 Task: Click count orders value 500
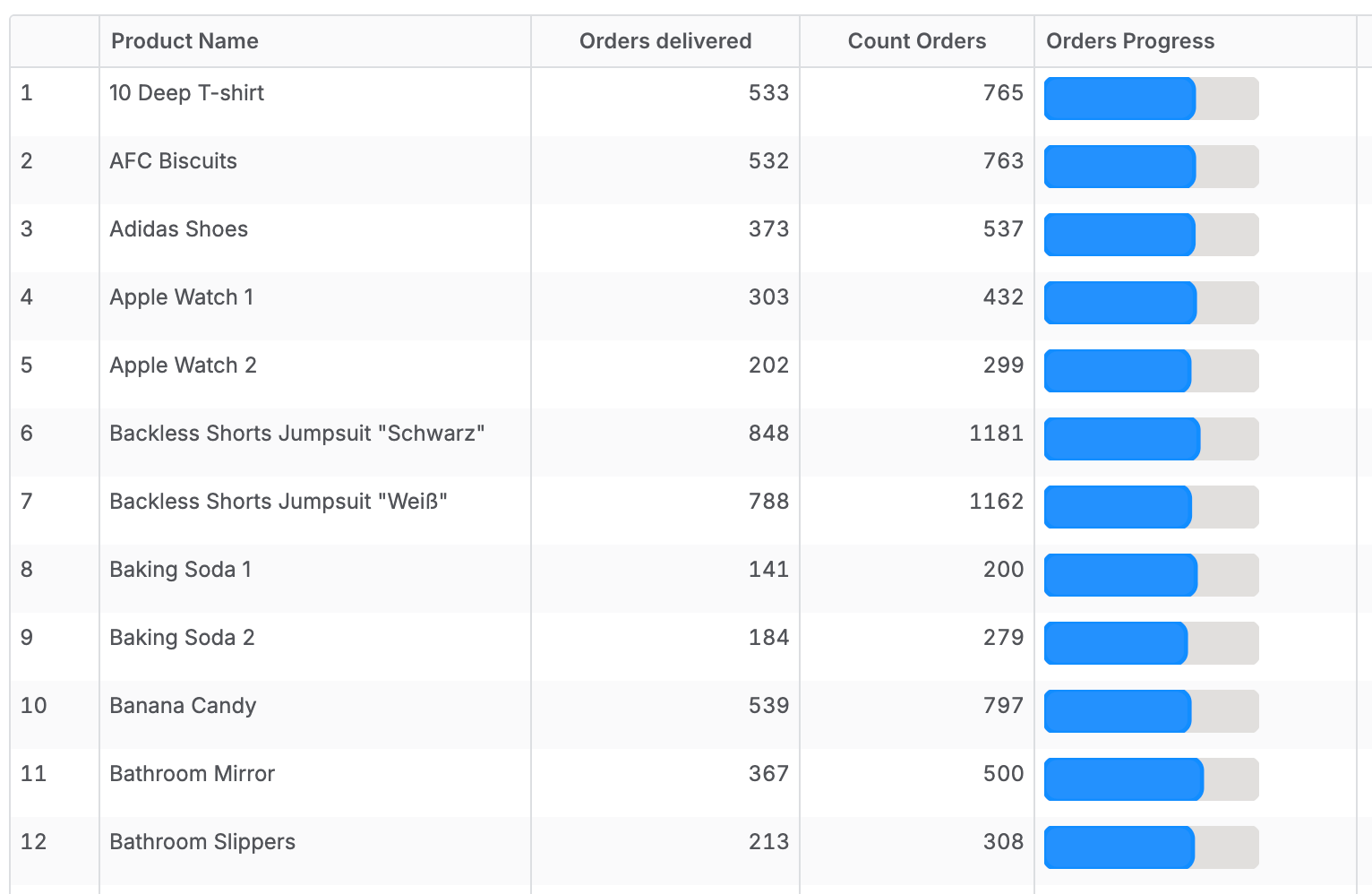tap(1003, 774)
